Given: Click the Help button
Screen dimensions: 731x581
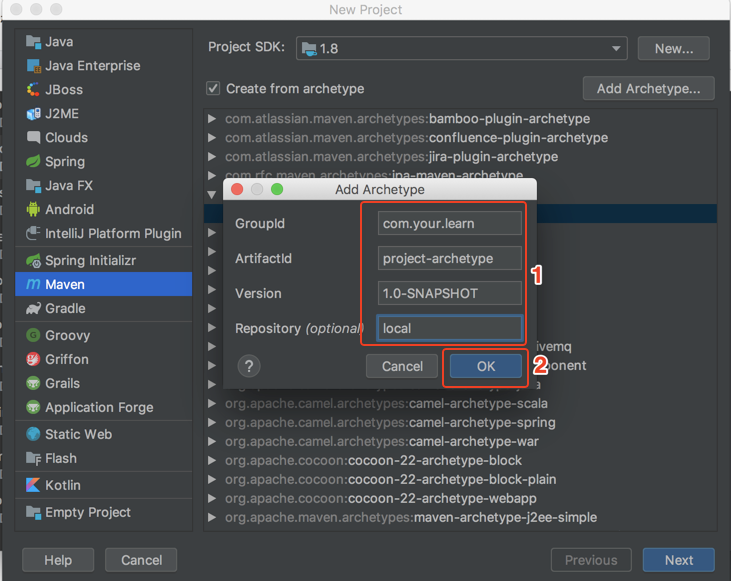Looking at the screenshot, I should click(58, 560).
